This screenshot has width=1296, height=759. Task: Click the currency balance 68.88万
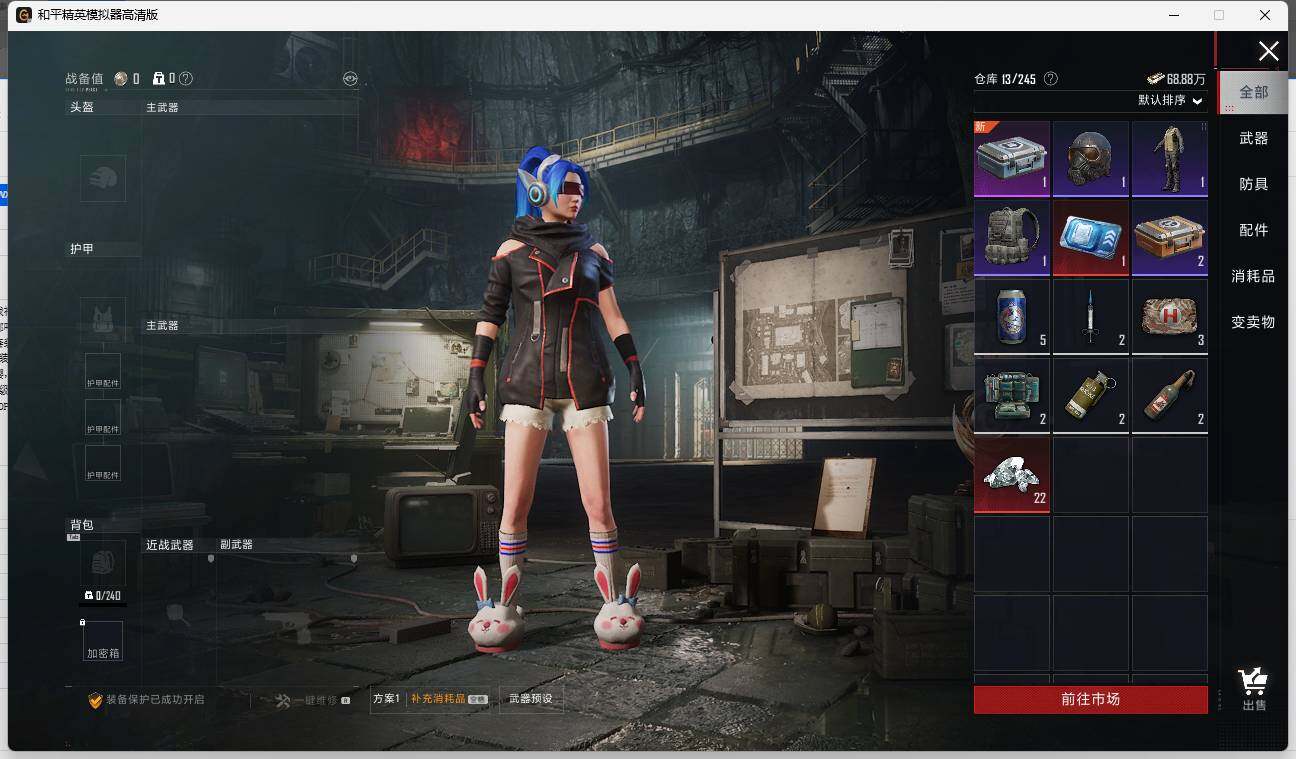[1176, 79]
